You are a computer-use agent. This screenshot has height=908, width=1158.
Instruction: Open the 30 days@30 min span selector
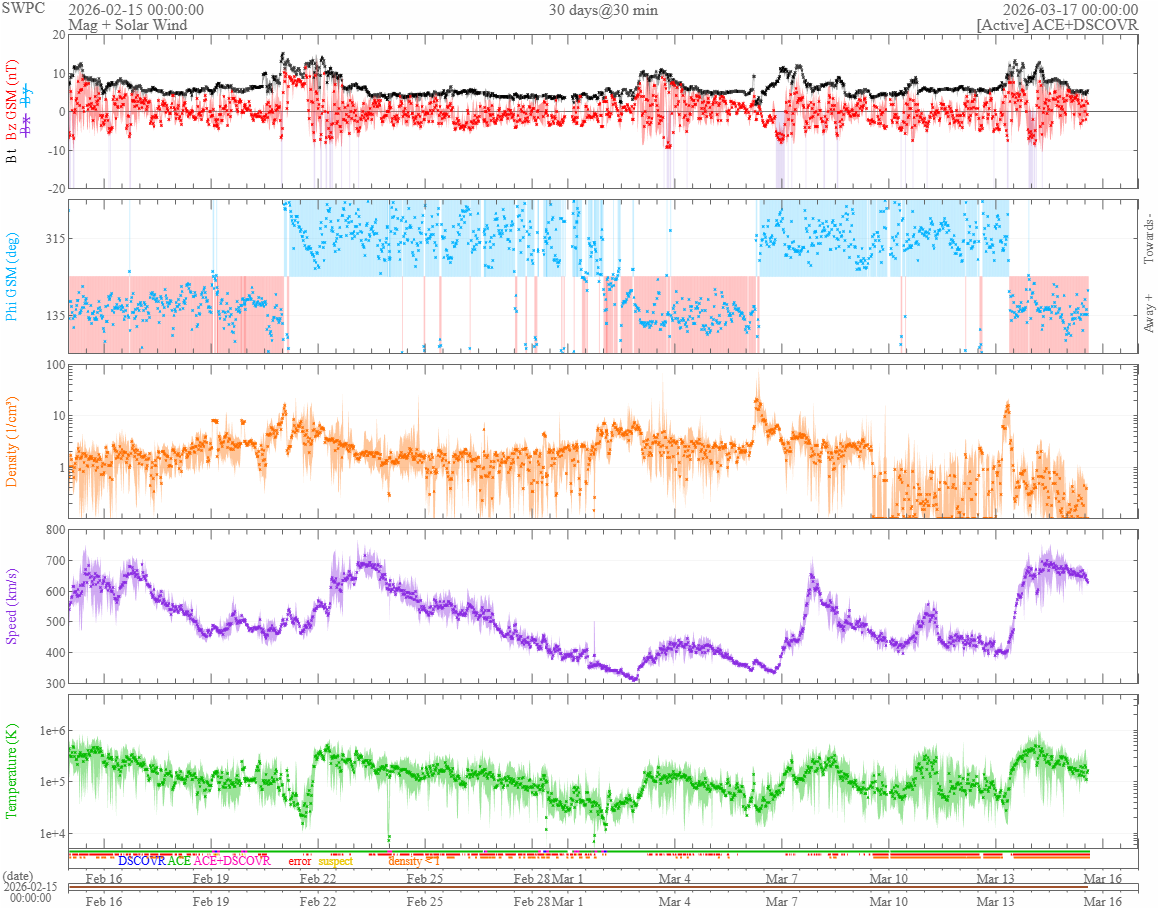[603, 10]
